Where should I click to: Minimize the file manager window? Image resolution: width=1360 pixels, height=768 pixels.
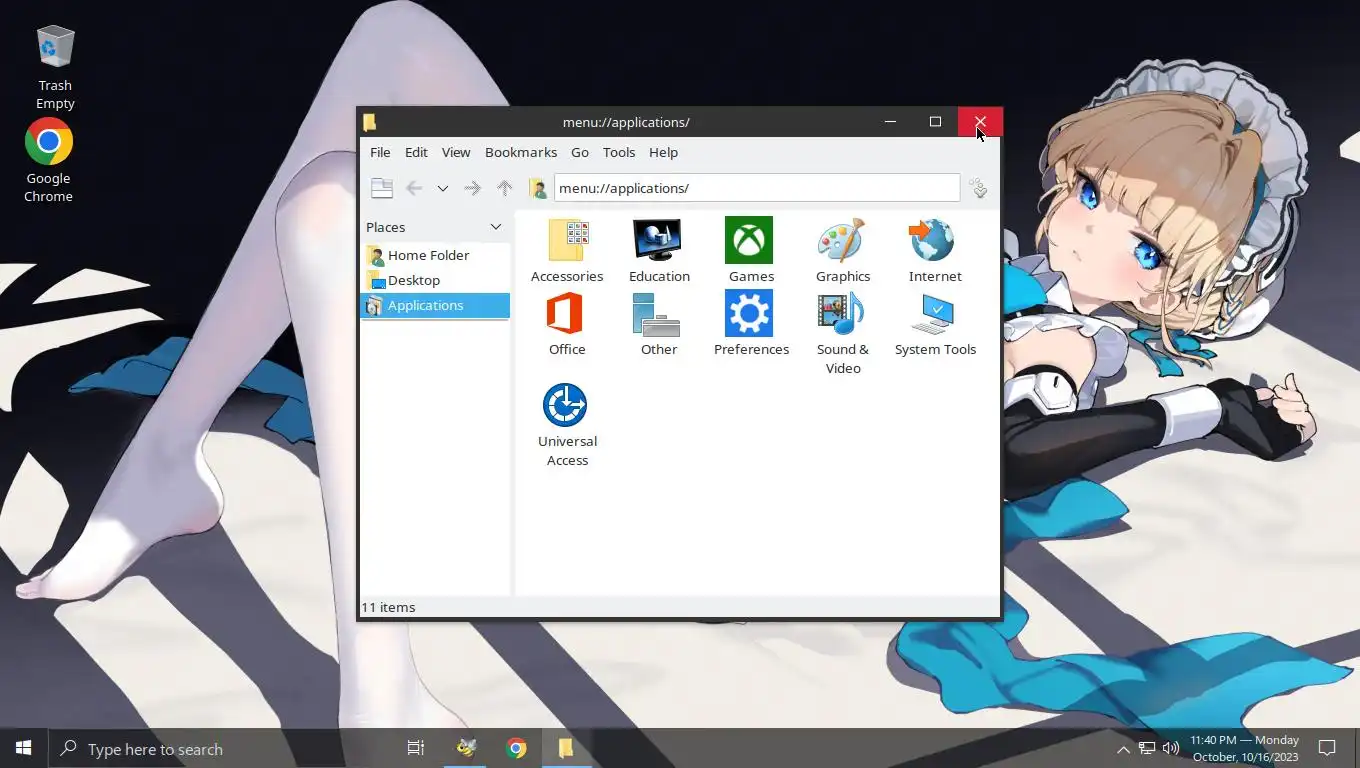pos(890,122)
